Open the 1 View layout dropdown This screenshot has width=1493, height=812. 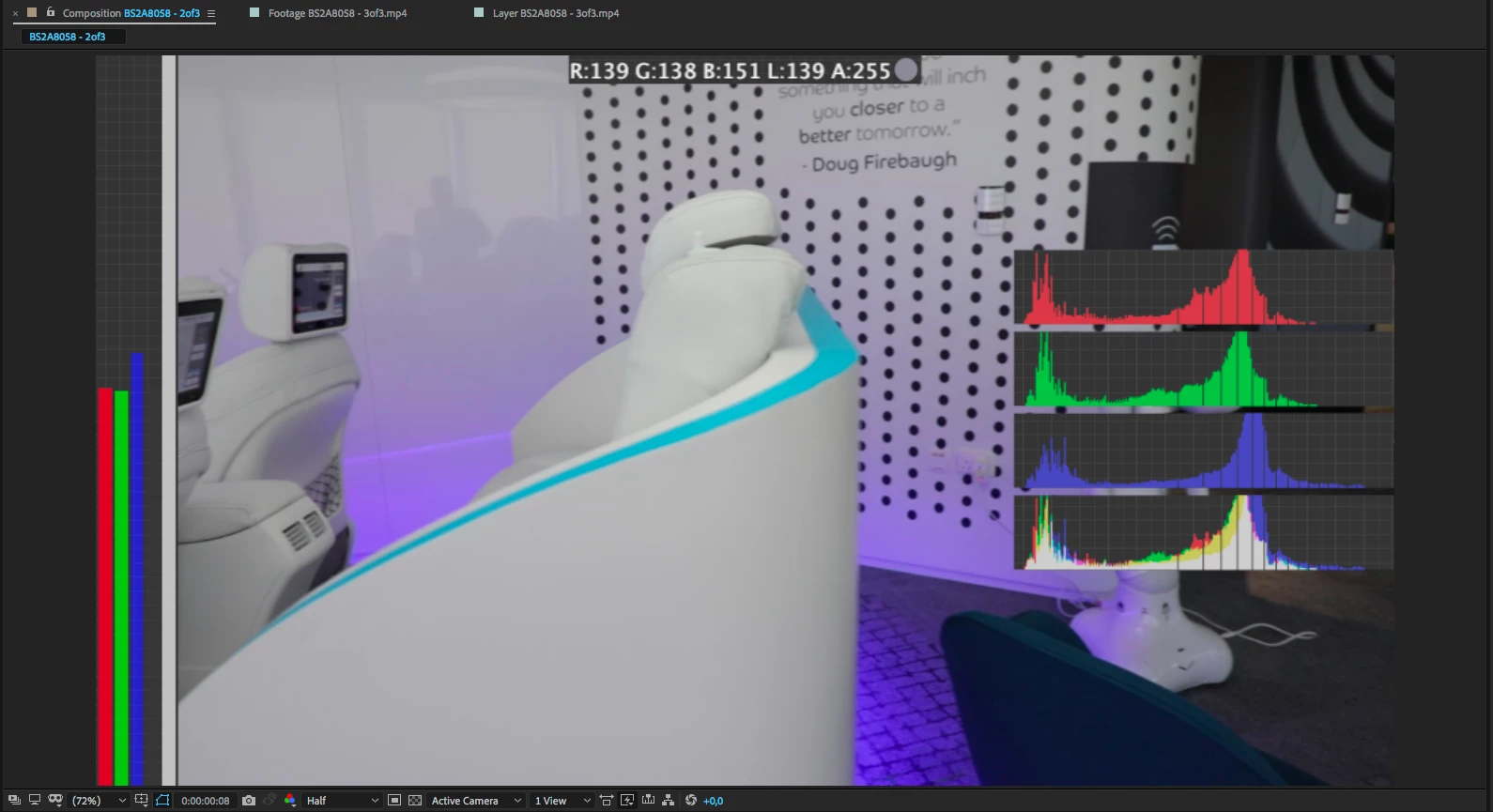coord(562,801)
